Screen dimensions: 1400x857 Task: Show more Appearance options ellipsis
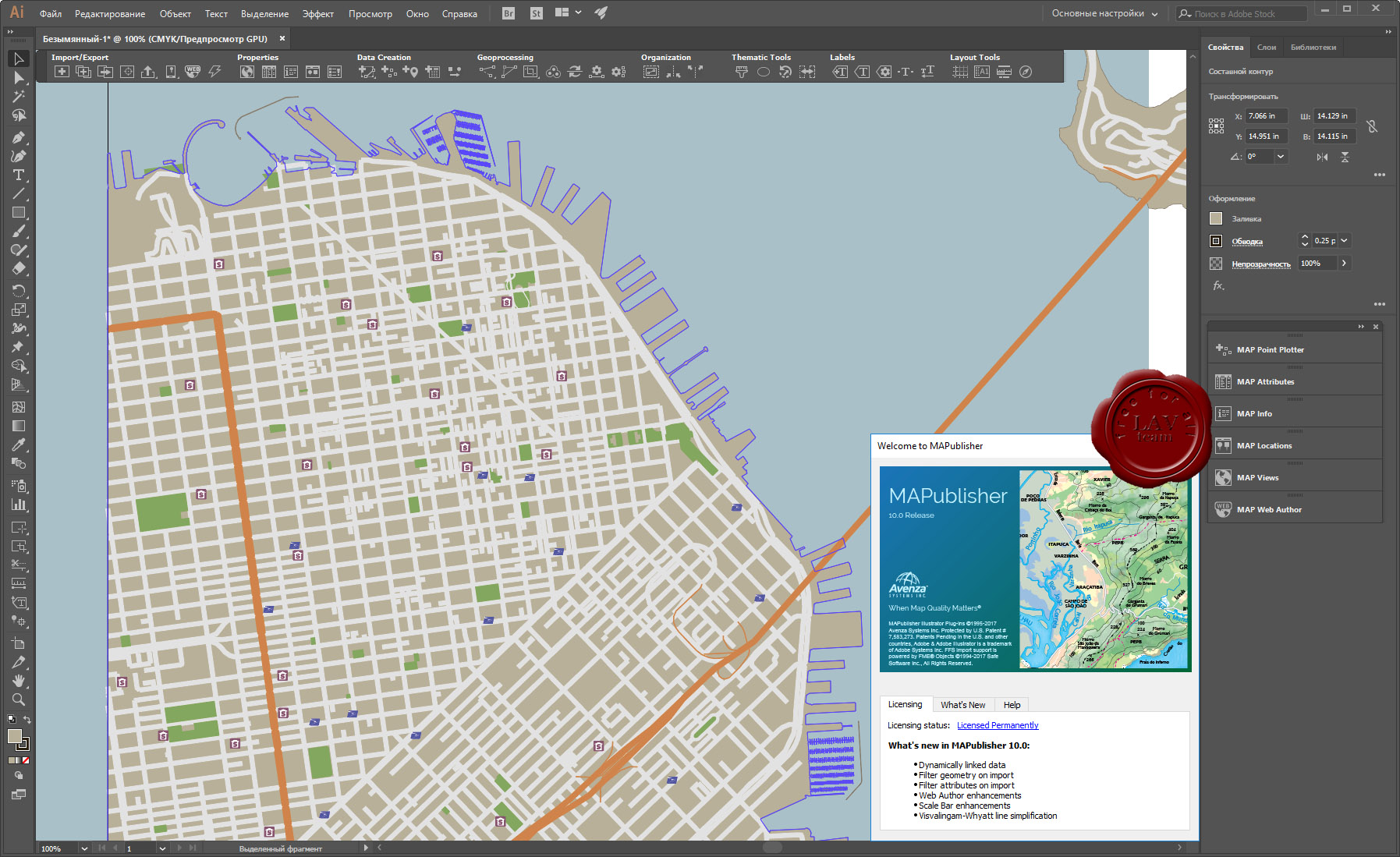1379,304
